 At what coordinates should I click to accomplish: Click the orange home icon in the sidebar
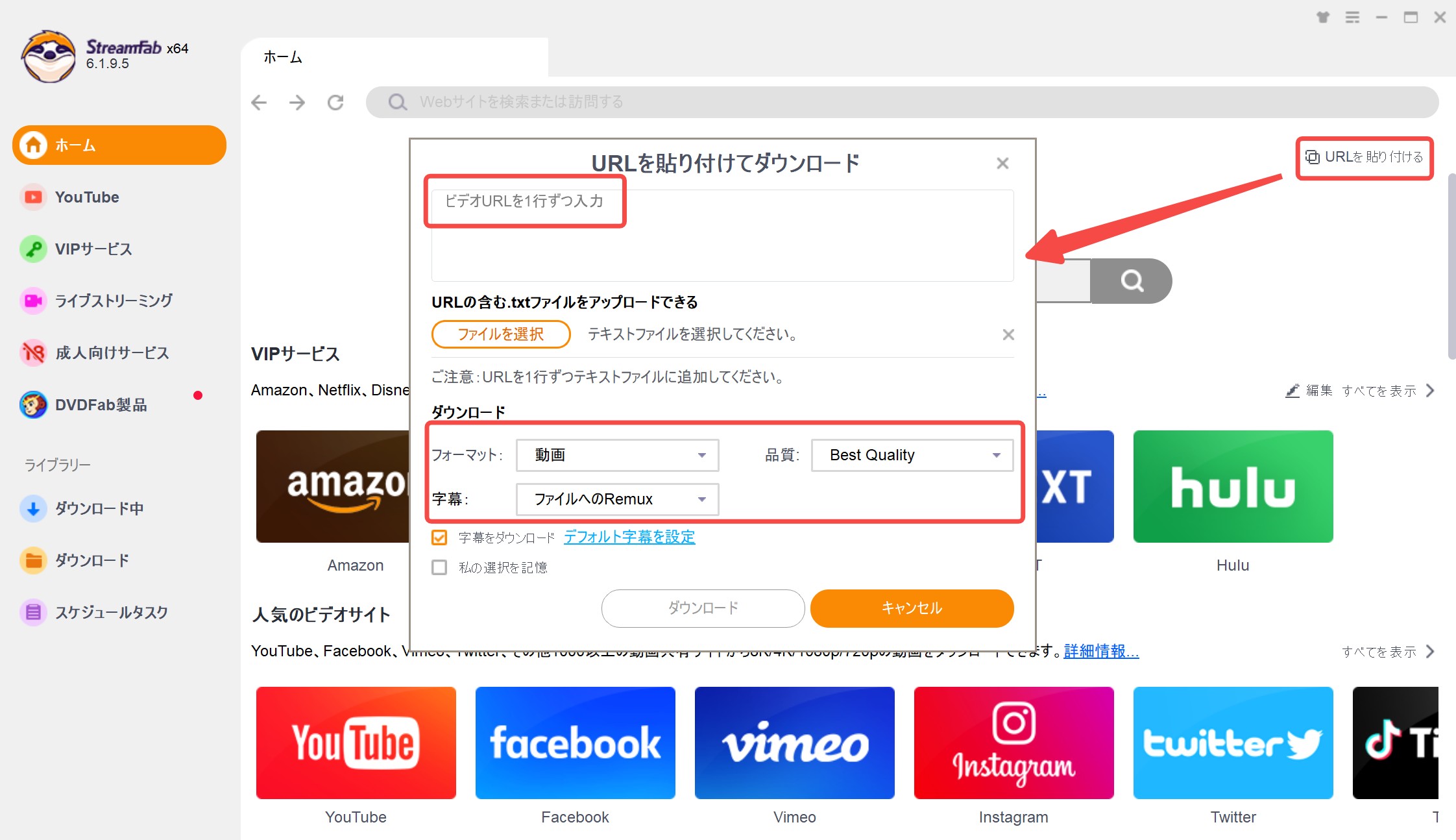coord(33,145)
